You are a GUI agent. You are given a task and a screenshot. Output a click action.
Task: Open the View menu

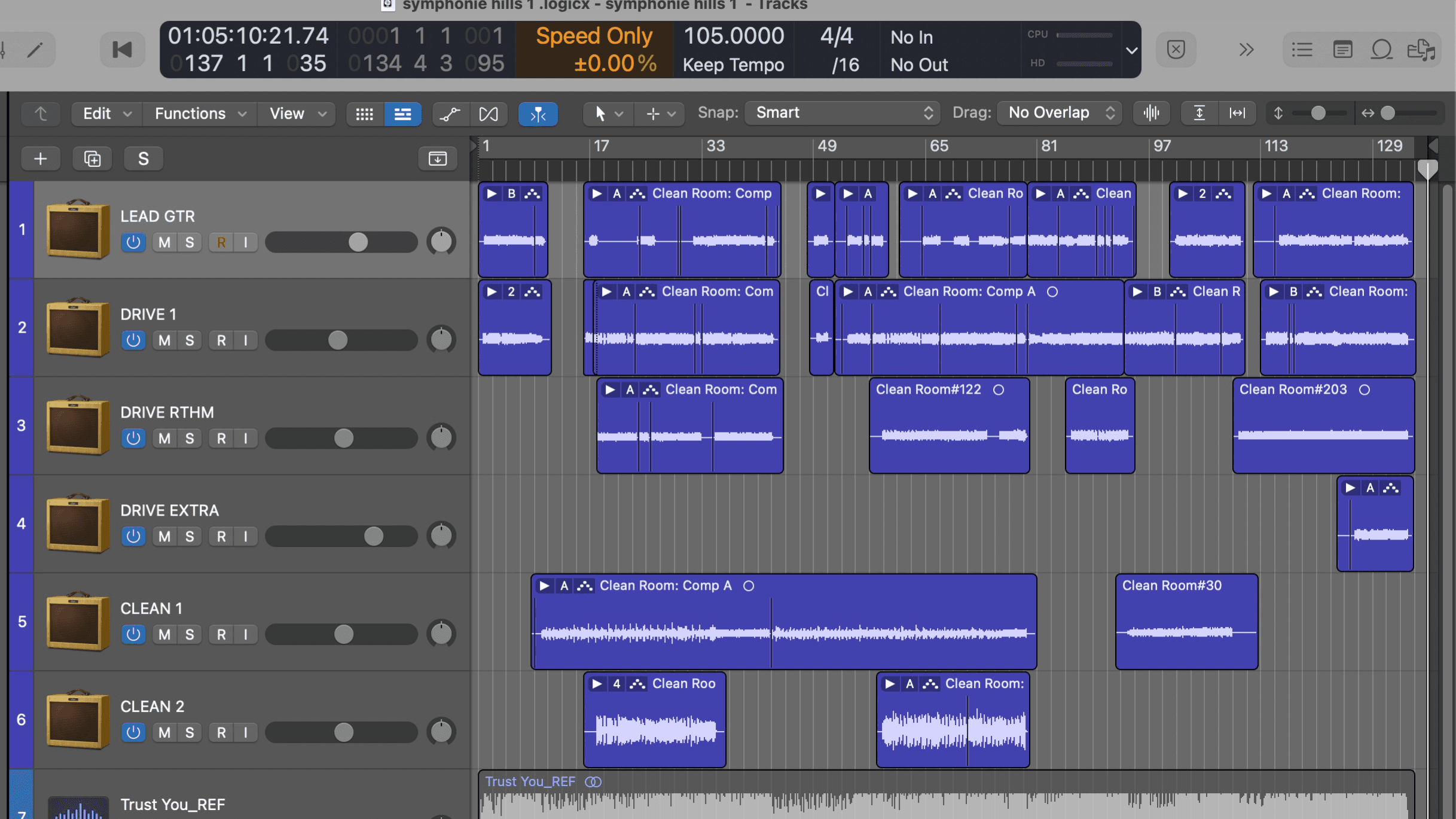(x=297, y=114)
